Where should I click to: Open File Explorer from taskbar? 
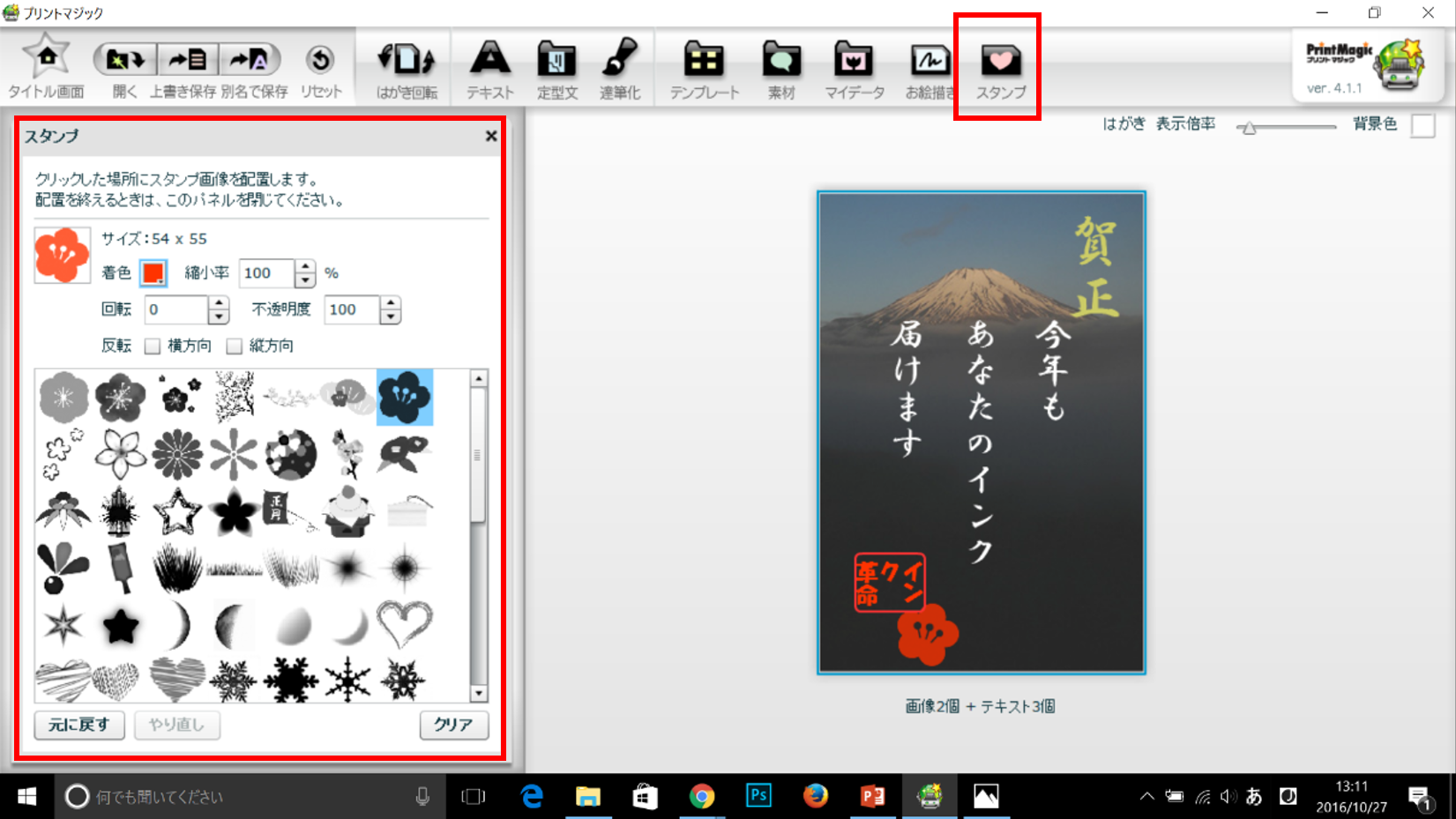[588, 797]
